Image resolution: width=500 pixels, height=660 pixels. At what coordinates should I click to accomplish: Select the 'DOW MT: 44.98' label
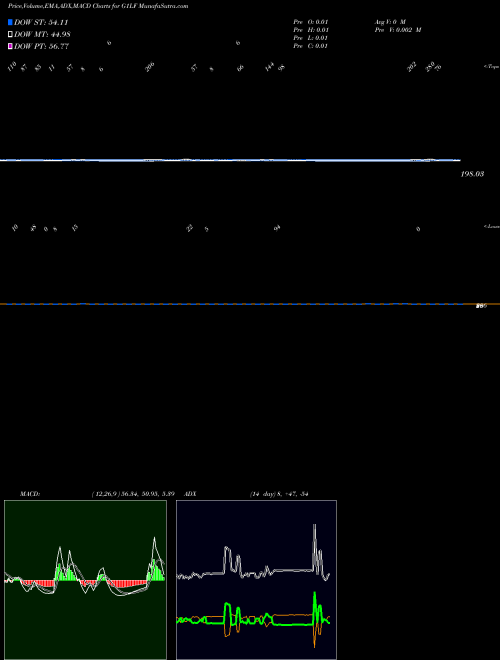(x=43, y=35)
